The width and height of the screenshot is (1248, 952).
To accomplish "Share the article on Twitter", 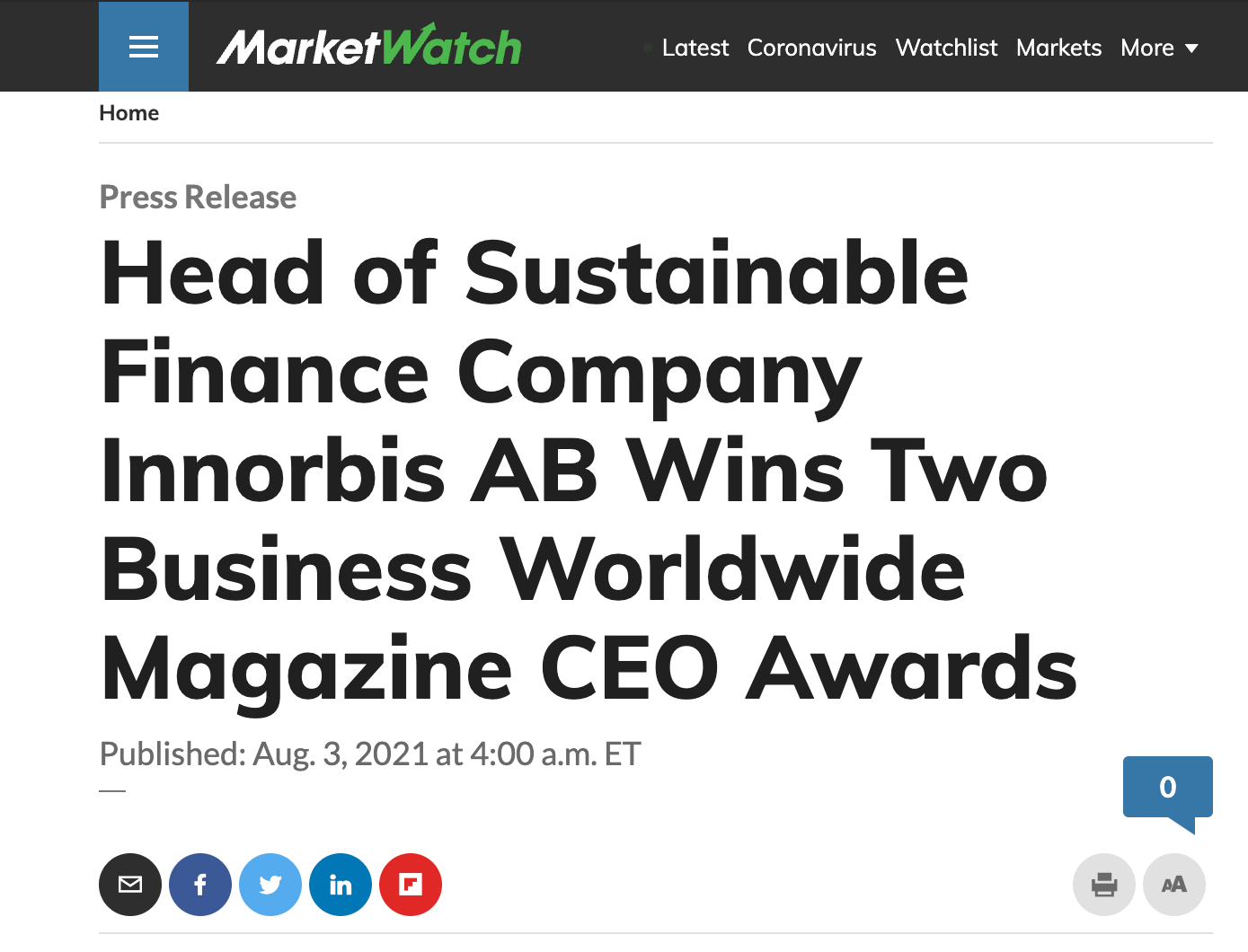I will pyautogui.click(x=270, y=885).
